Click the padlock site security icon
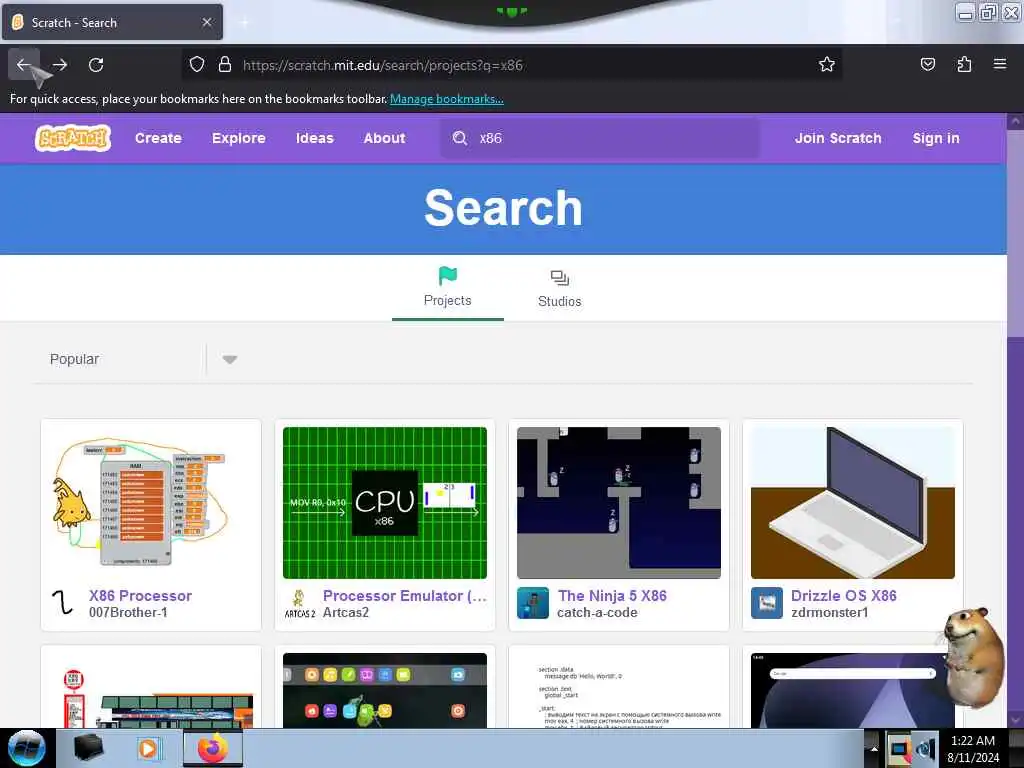Viewport: 1024px width, 768px height. (x=225, y=65)
